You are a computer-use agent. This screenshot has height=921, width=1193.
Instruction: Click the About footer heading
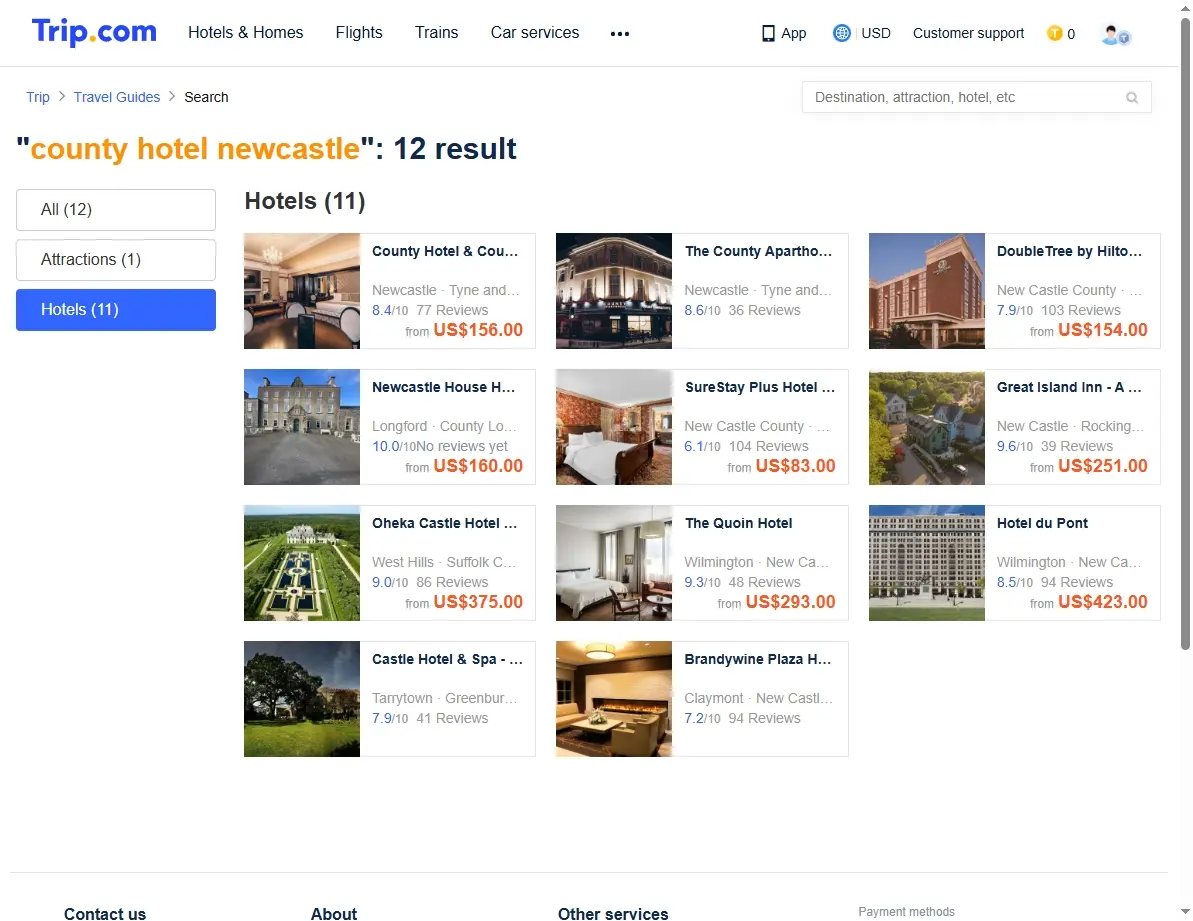tap(333, 913)
